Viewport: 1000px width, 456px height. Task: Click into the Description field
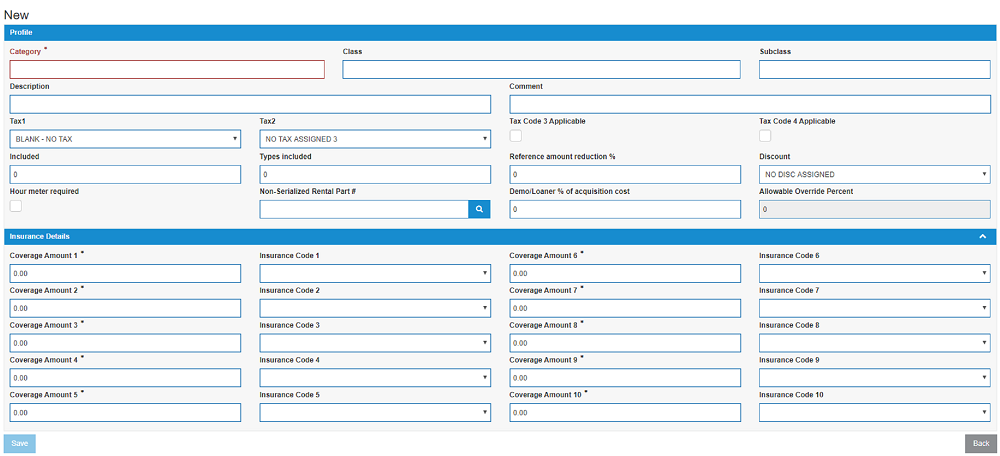pos(251,105)
